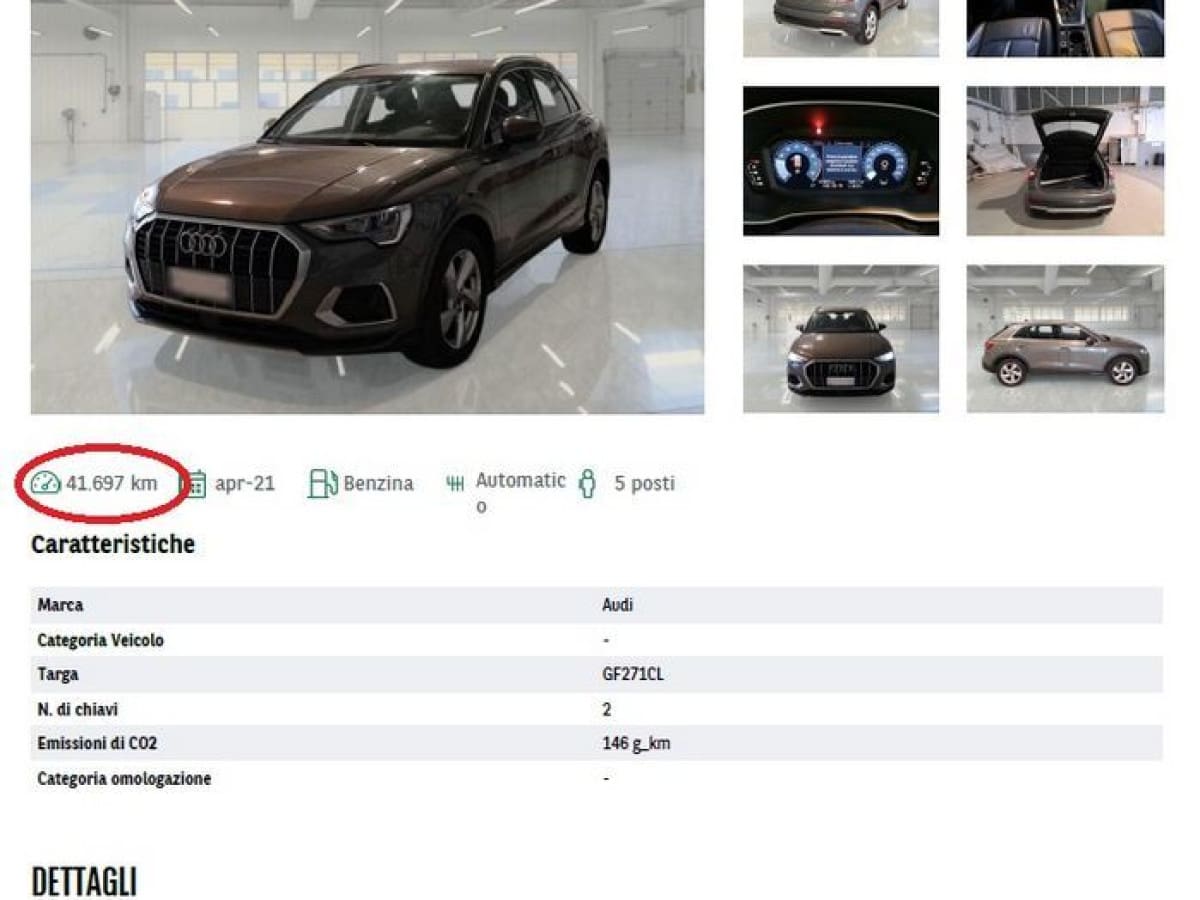The height and width of the screenshot is (900, 1200).
Task: Click the gearbox transmission icon
Action: (x=455, y=484)
